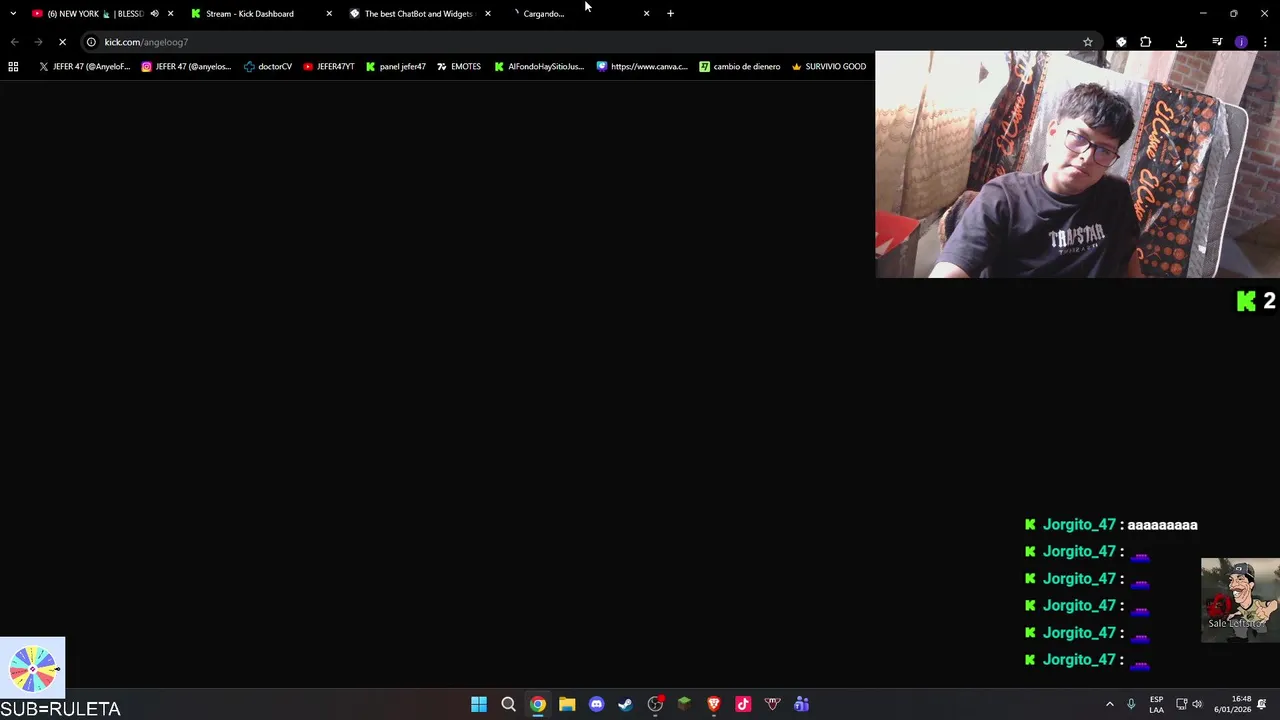Image resolution: width=1280 pixels, height=720 pixels.
Task: Open Valorant icon in taskbar
Action: [x=772, y=704]
